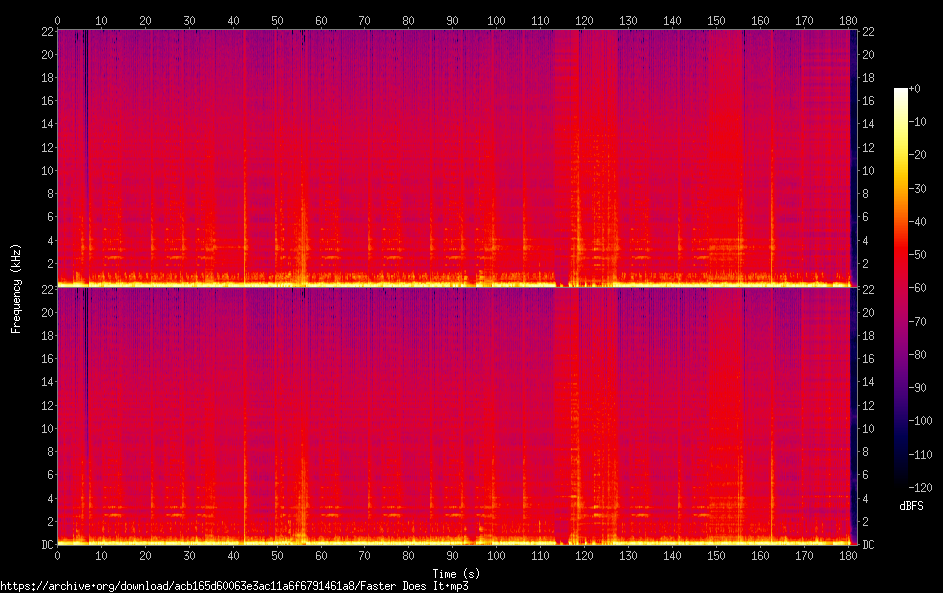943x593 pixels.
Task: Click the 180 second marker on the top time axis
Action: [x=848, y=20]
